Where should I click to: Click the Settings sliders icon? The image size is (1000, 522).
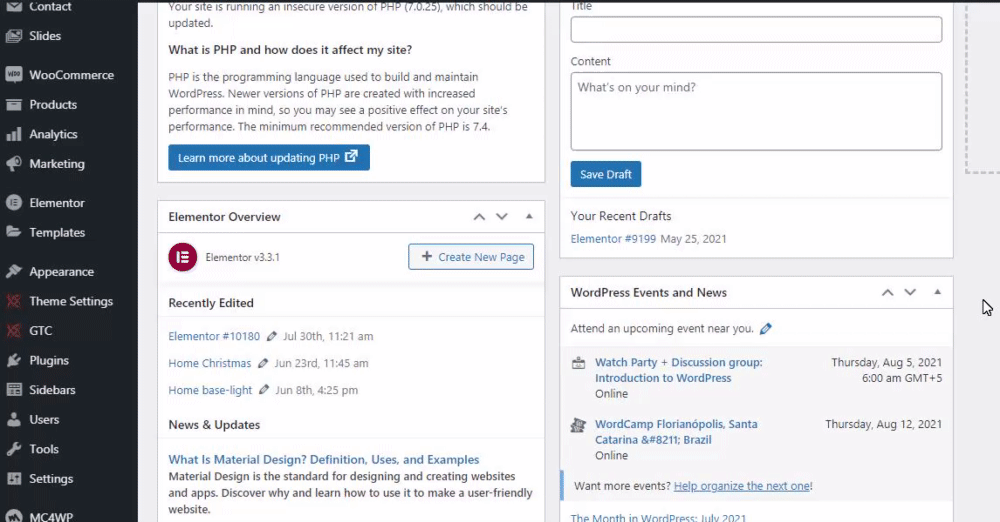tap(13, 478)
